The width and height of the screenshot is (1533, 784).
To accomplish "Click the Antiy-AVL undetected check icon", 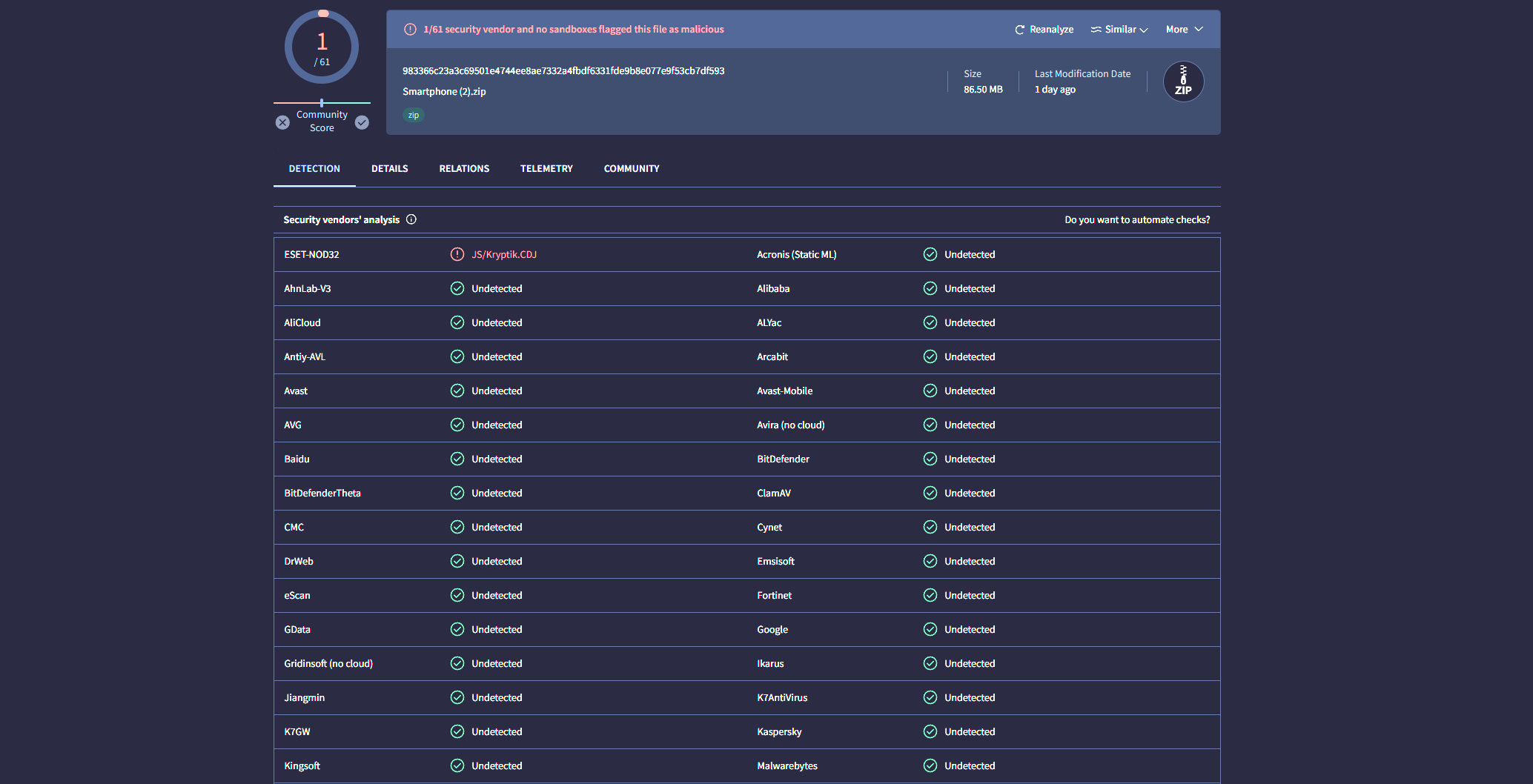I will (x=457, y=356).
